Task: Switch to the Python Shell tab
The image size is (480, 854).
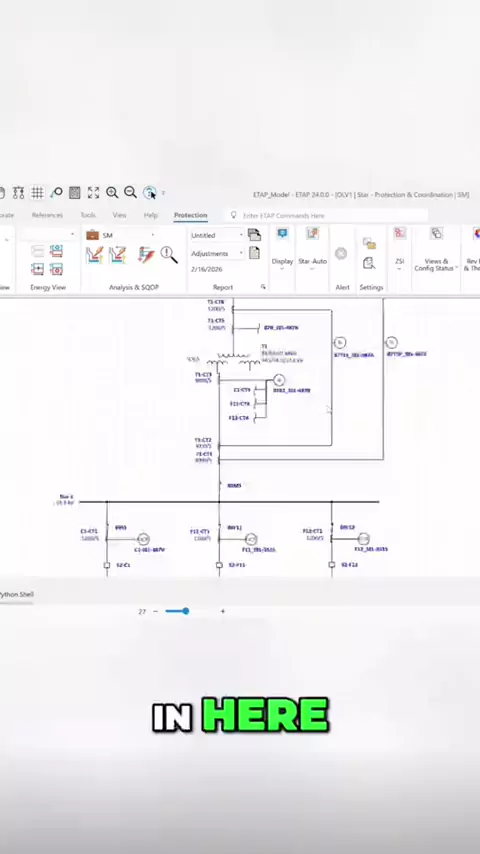Action: [x=16, y=594]
